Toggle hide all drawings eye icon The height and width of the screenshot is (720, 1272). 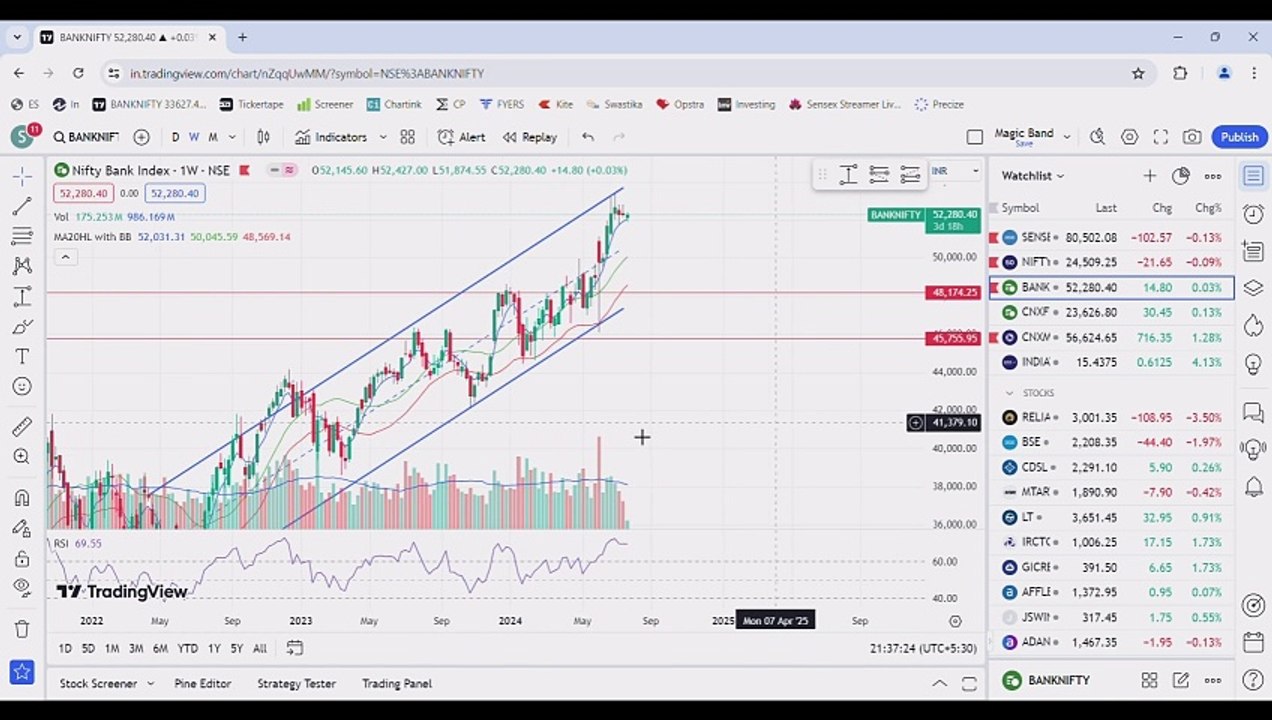(21, 588)
